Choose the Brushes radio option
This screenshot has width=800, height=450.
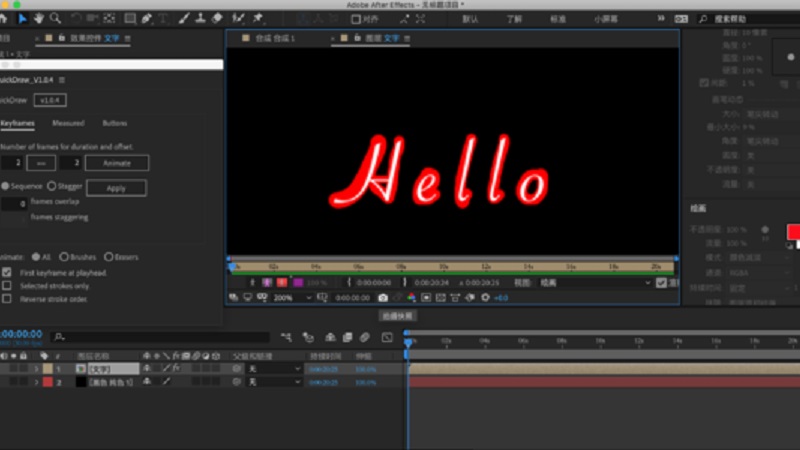click(x=64, y=256)
